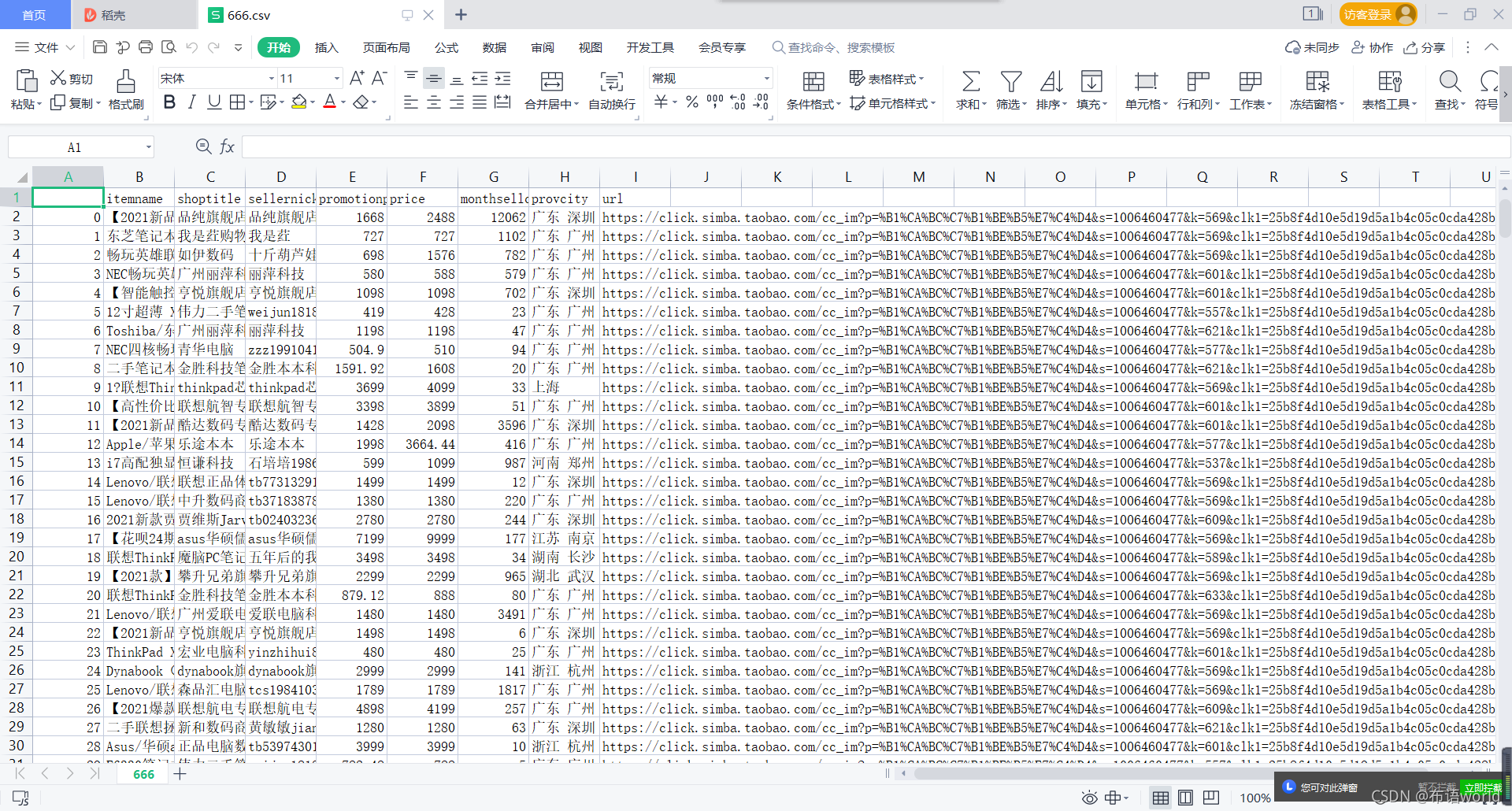Decrease font size with A- icon
Screen dimensions: 1512x811
point(379,78)
